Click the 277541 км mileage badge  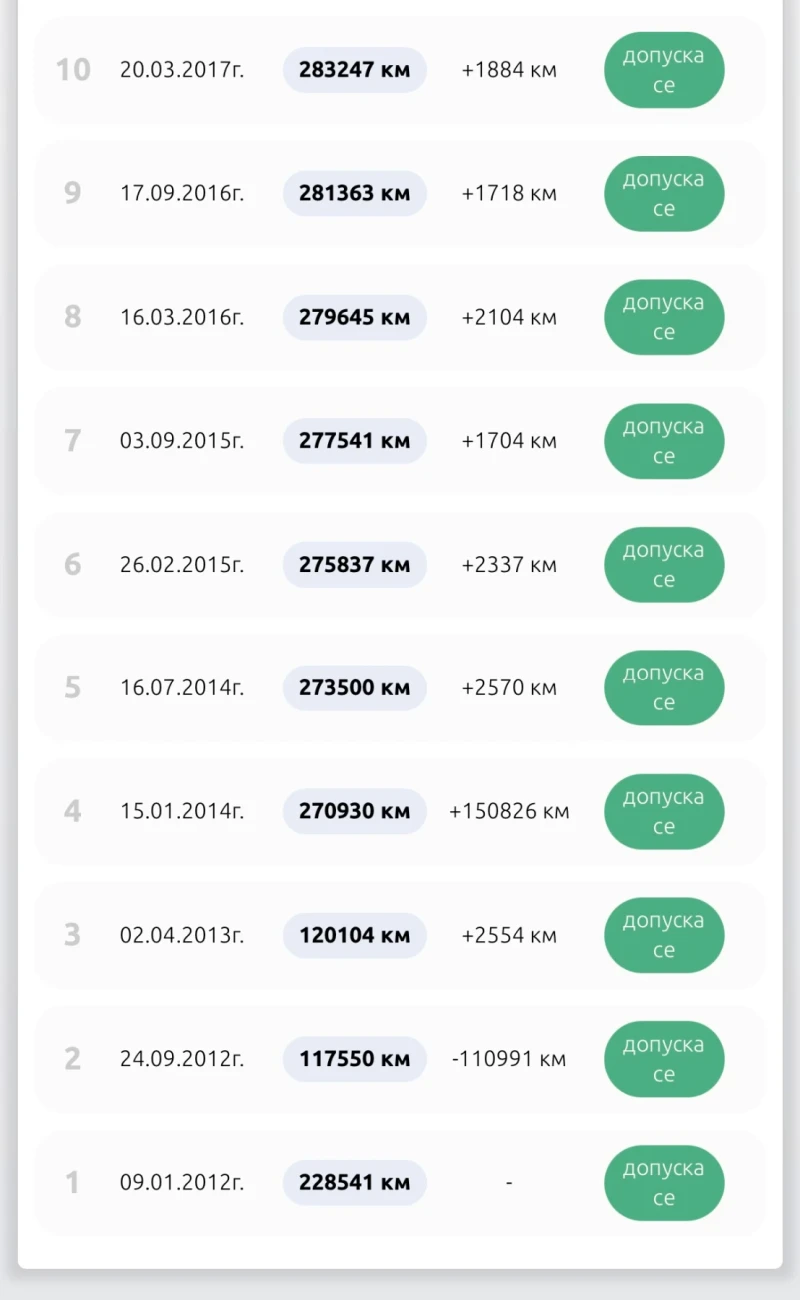(354, 441)
